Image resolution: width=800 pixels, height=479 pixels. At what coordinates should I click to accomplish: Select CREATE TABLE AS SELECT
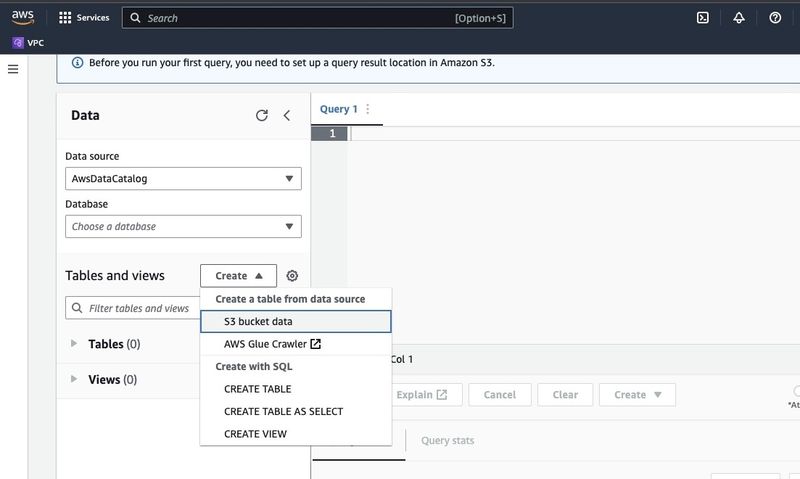[283, 411]
